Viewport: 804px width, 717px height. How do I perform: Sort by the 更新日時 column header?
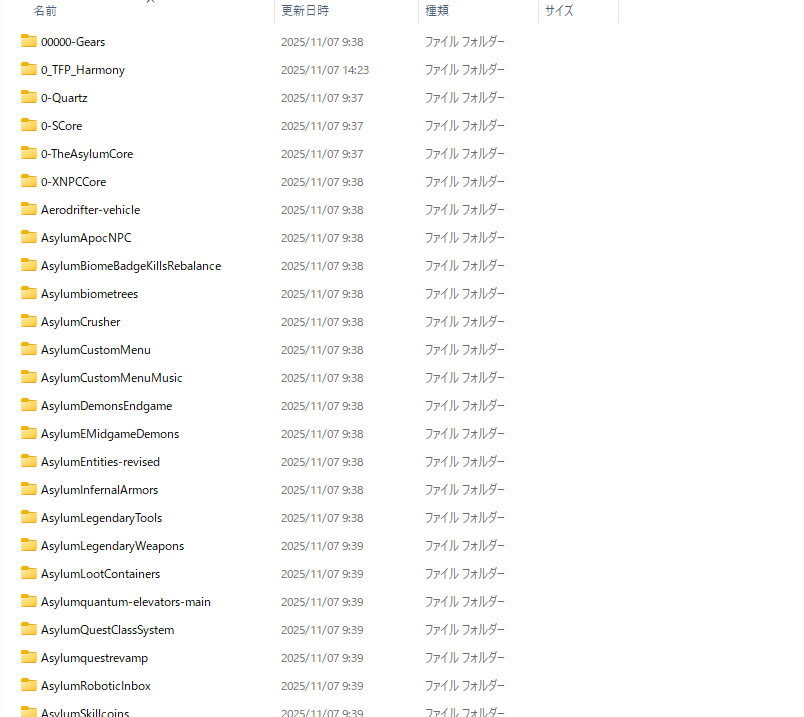305,11
